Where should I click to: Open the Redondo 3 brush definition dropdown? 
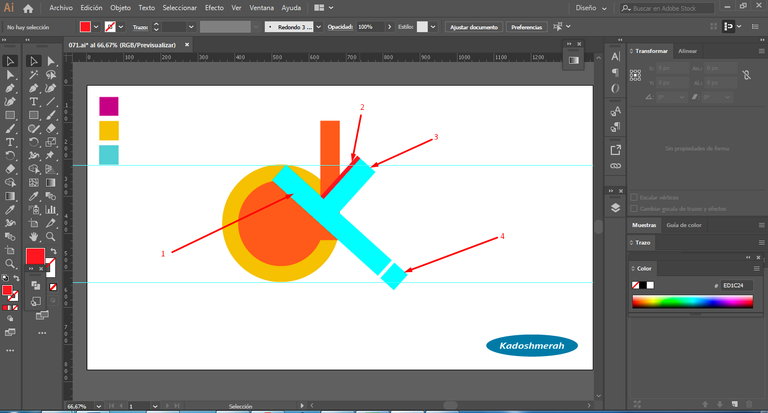[x=318, y=27]
